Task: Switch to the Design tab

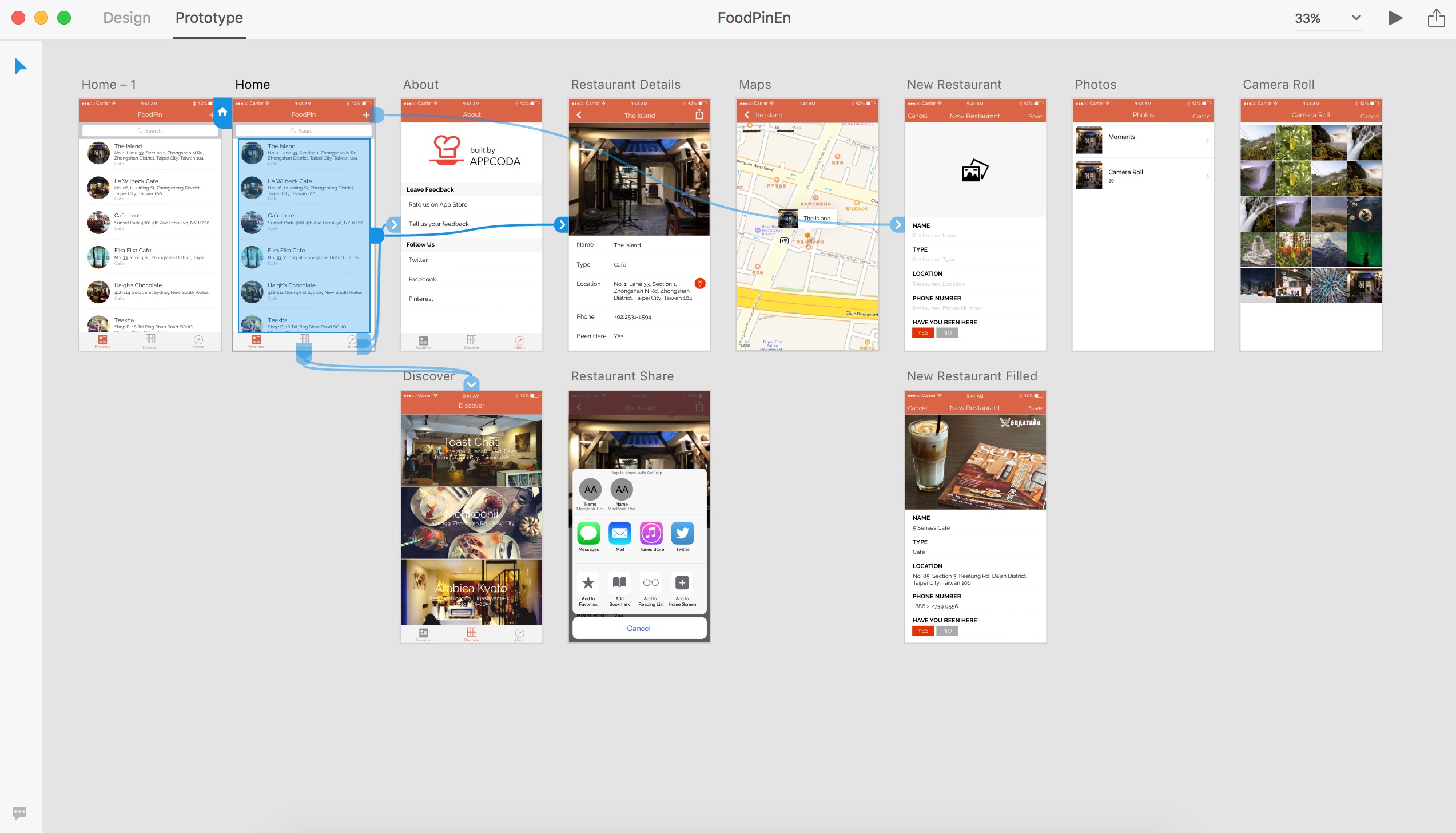Action: point(126,18)
